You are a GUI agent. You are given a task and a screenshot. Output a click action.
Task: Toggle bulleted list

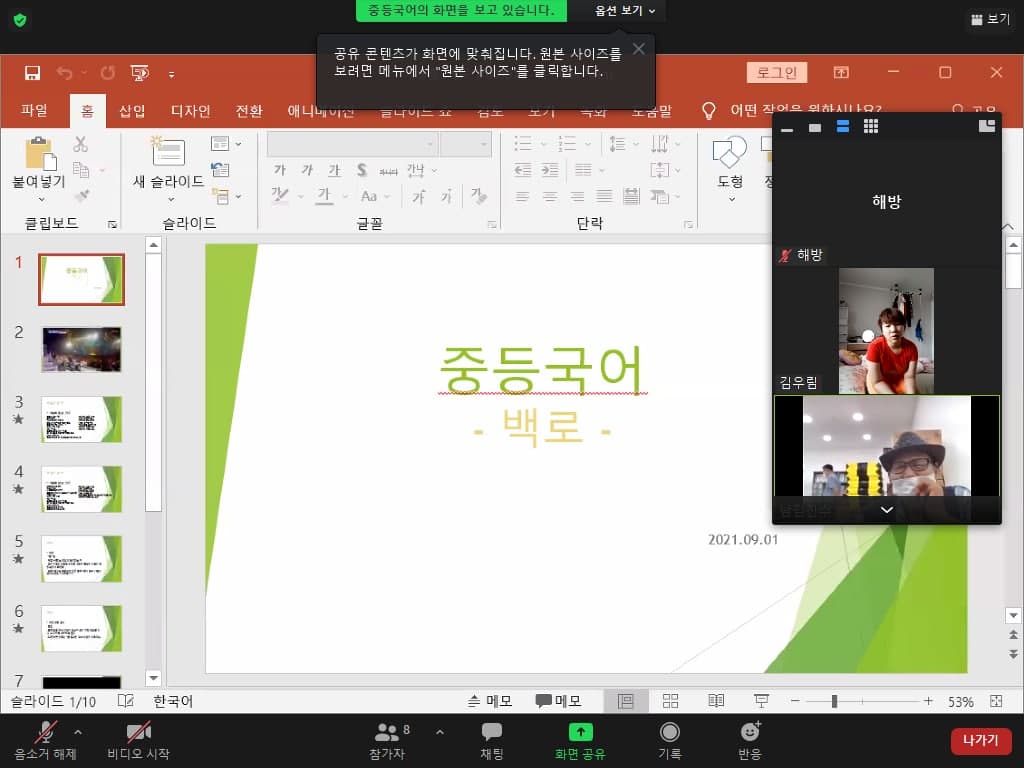522,144
